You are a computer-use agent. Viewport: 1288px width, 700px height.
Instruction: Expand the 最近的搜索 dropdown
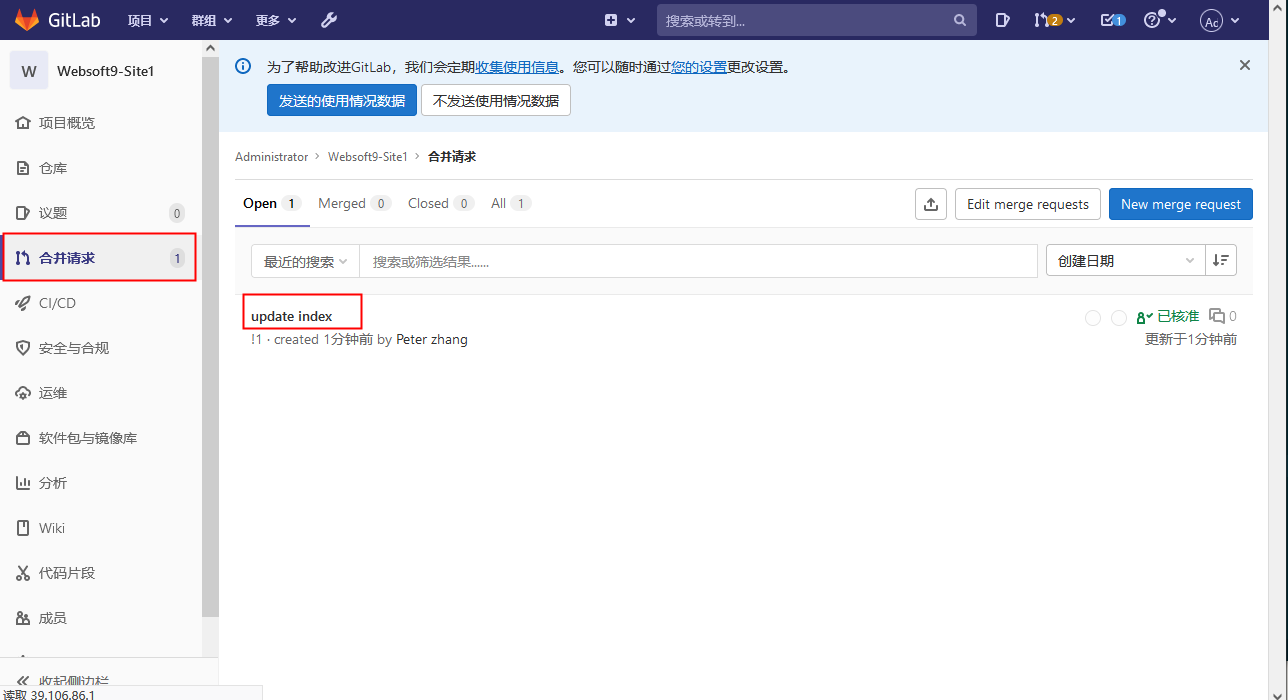305,261
